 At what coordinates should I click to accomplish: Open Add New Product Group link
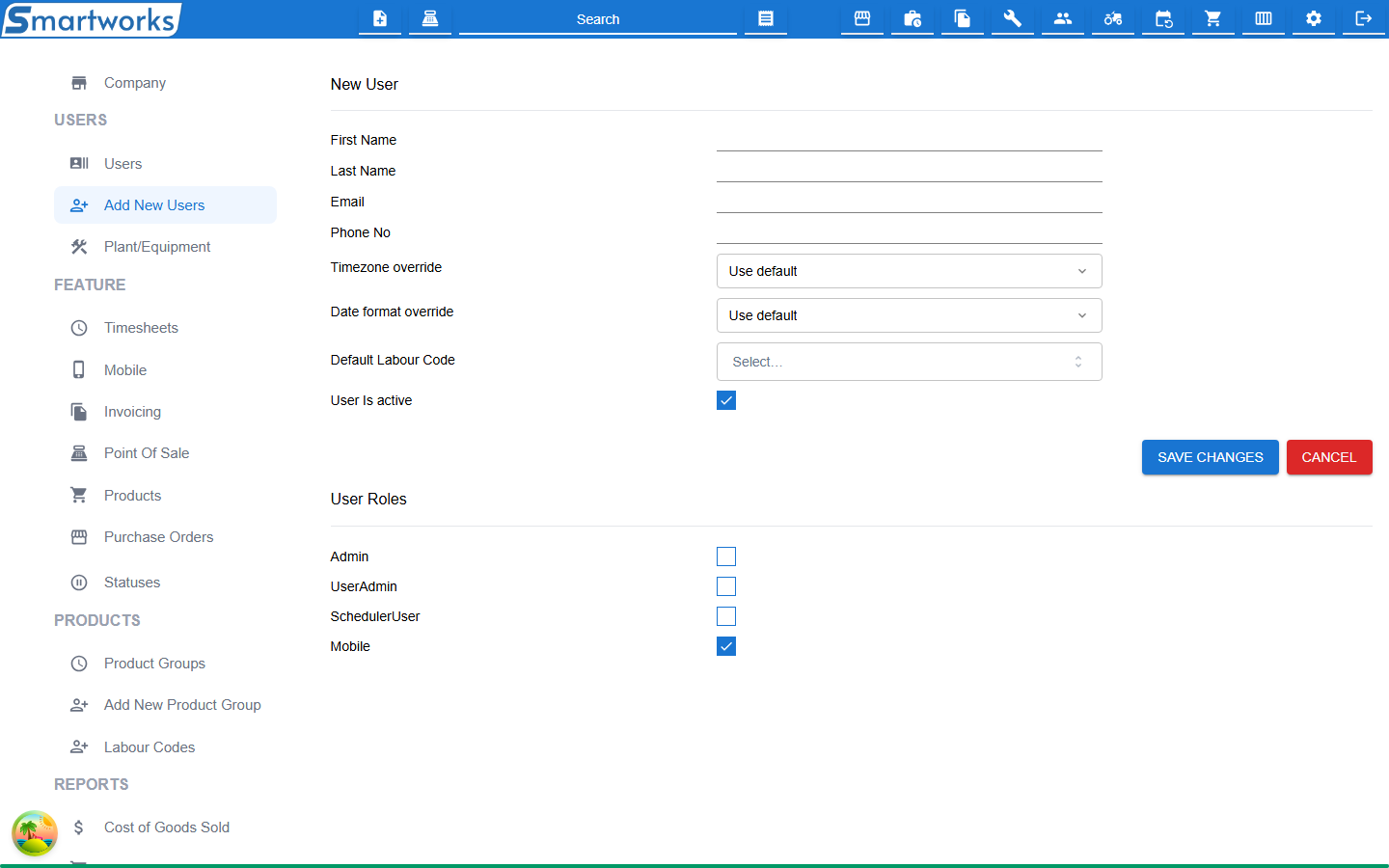165,705
